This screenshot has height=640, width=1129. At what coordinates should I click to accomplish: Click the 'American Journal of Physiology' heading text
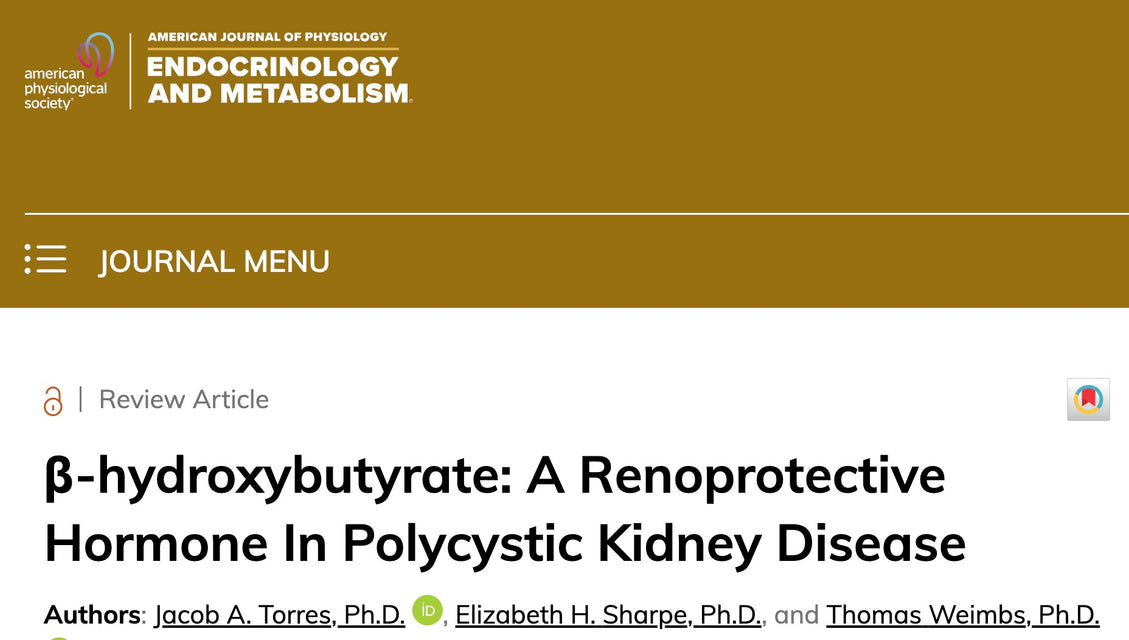tap(267, 37)
